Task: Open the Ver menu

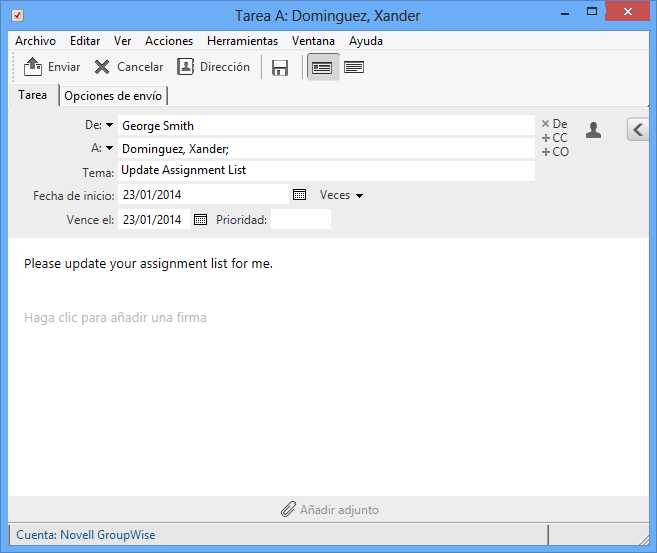Action: [122, 41]
